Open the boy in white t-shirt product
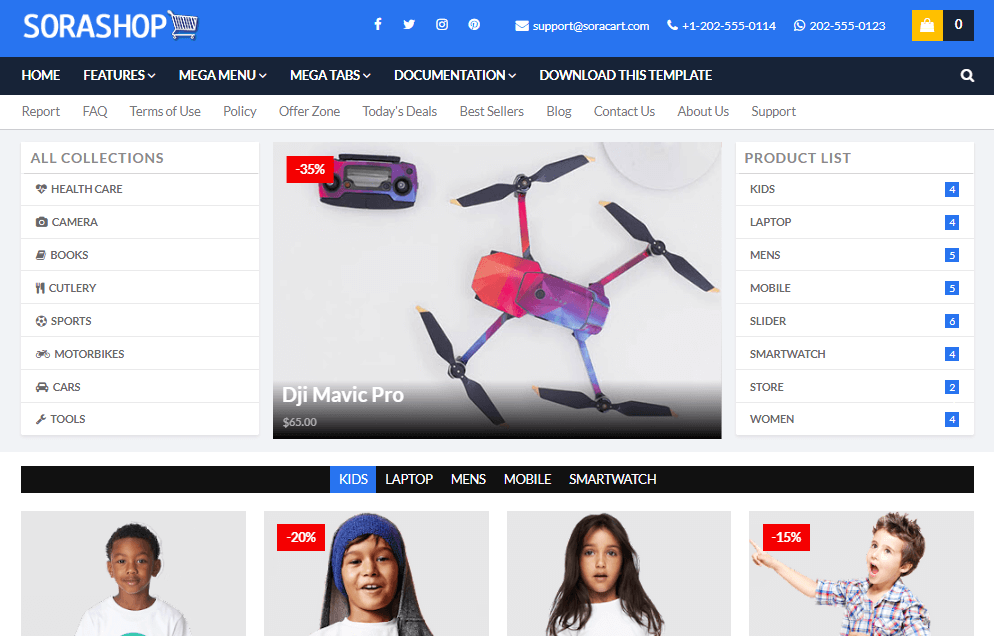994x636 pixels. 133,574
